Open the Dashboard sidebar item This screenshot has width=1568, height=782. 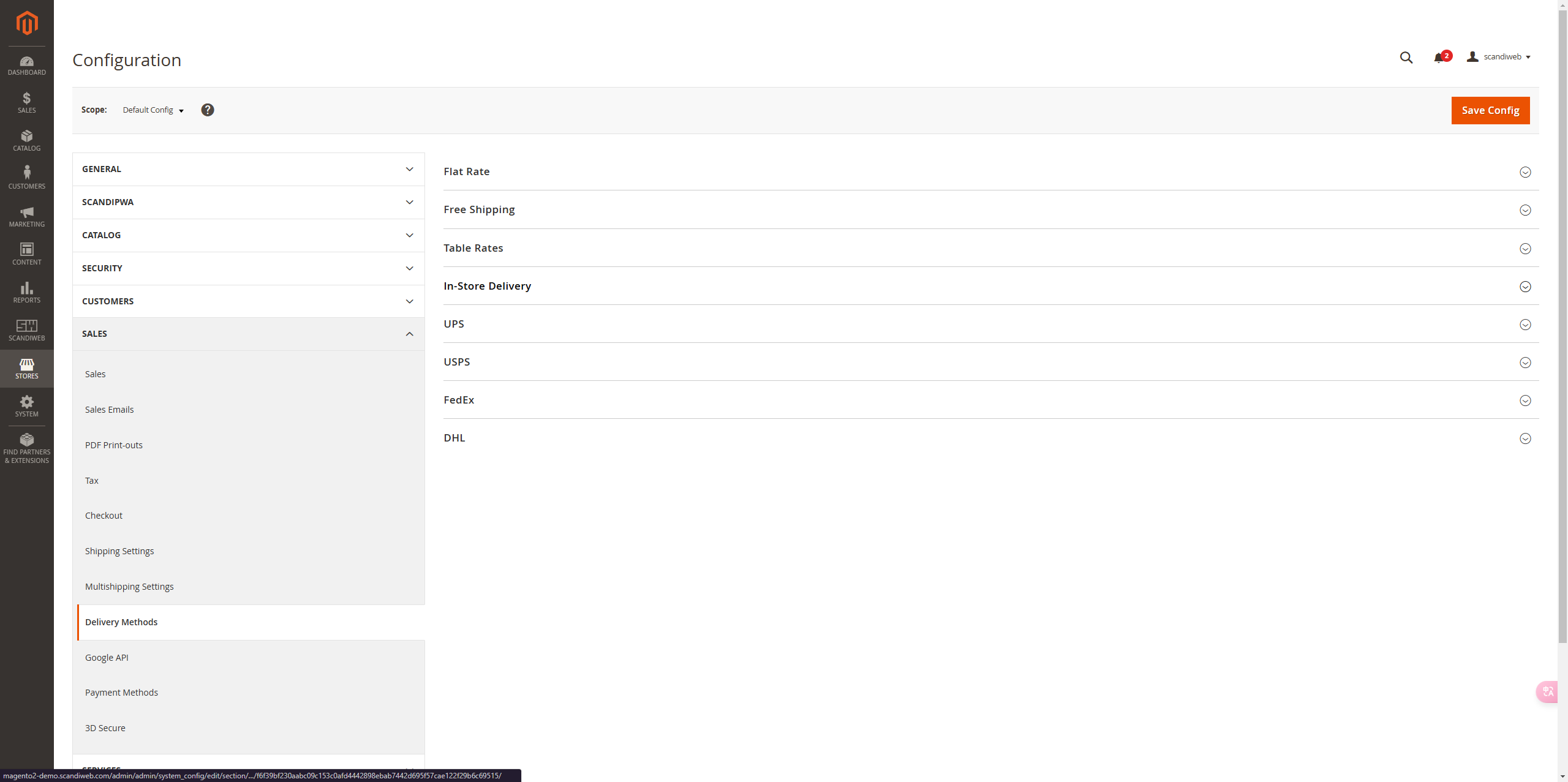tap(27, 66)
